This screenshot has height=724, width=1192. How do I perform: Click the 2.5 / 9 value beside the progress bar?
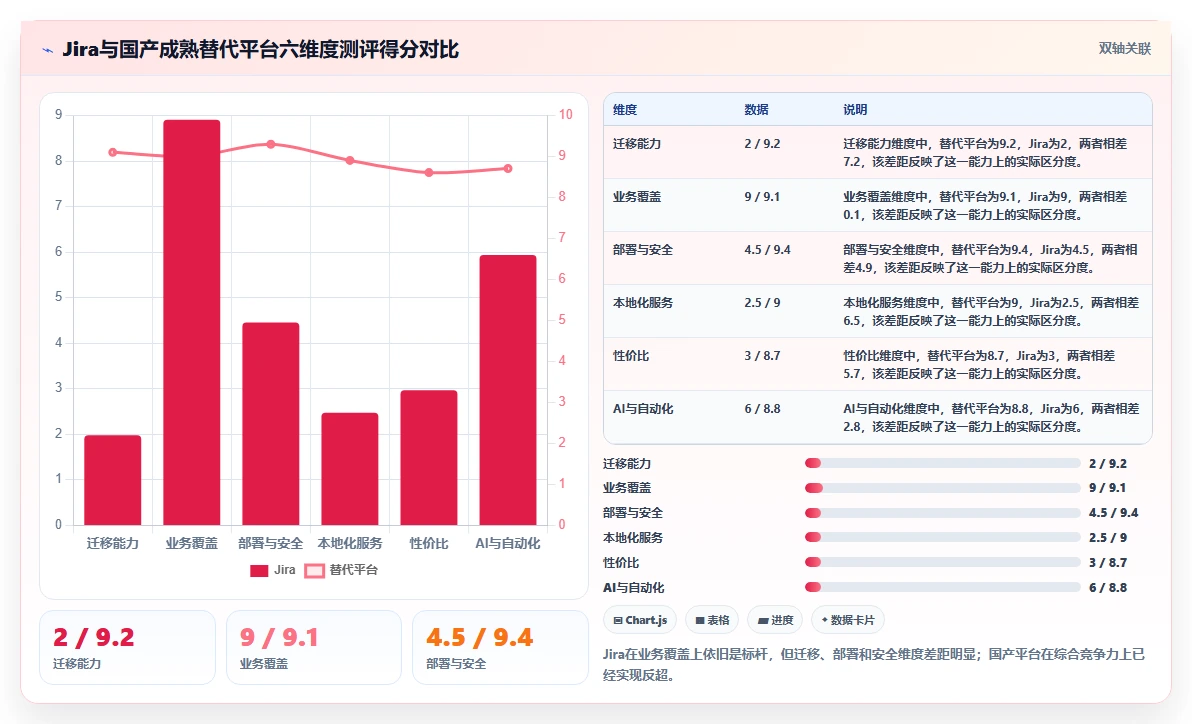tap(1108, 538)
